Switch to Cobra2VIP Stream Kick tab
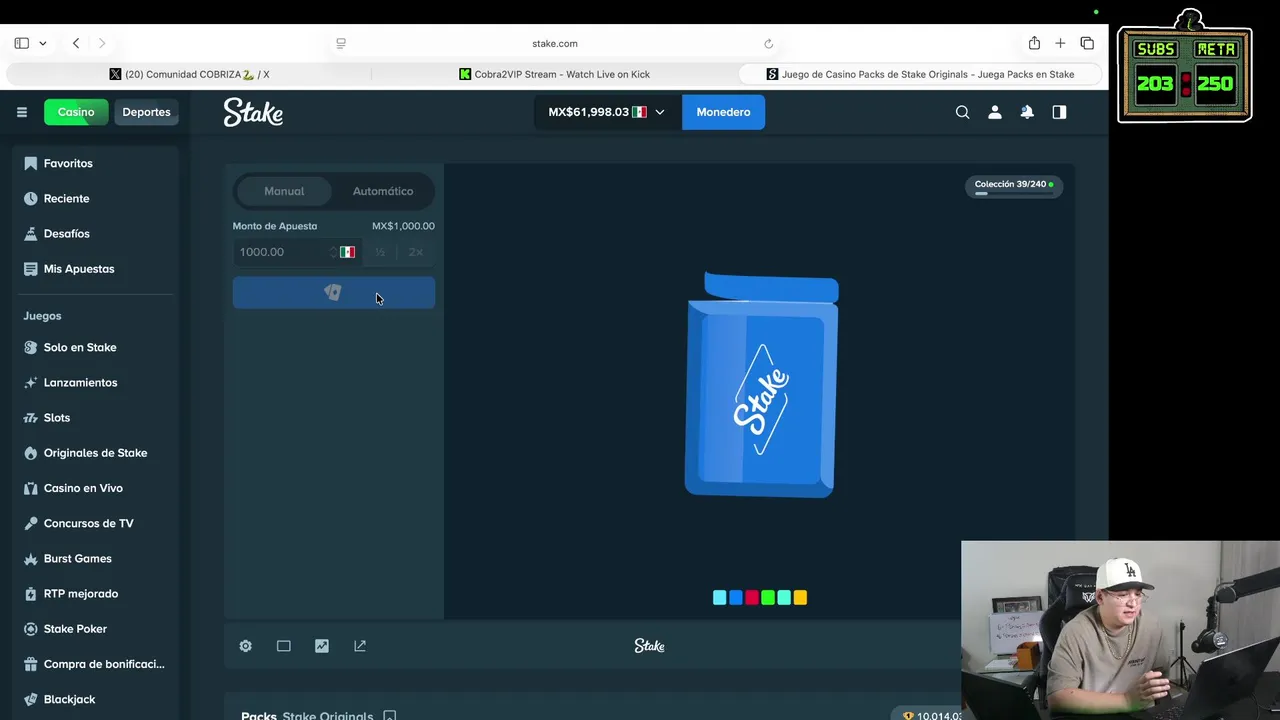 point(555,74)
